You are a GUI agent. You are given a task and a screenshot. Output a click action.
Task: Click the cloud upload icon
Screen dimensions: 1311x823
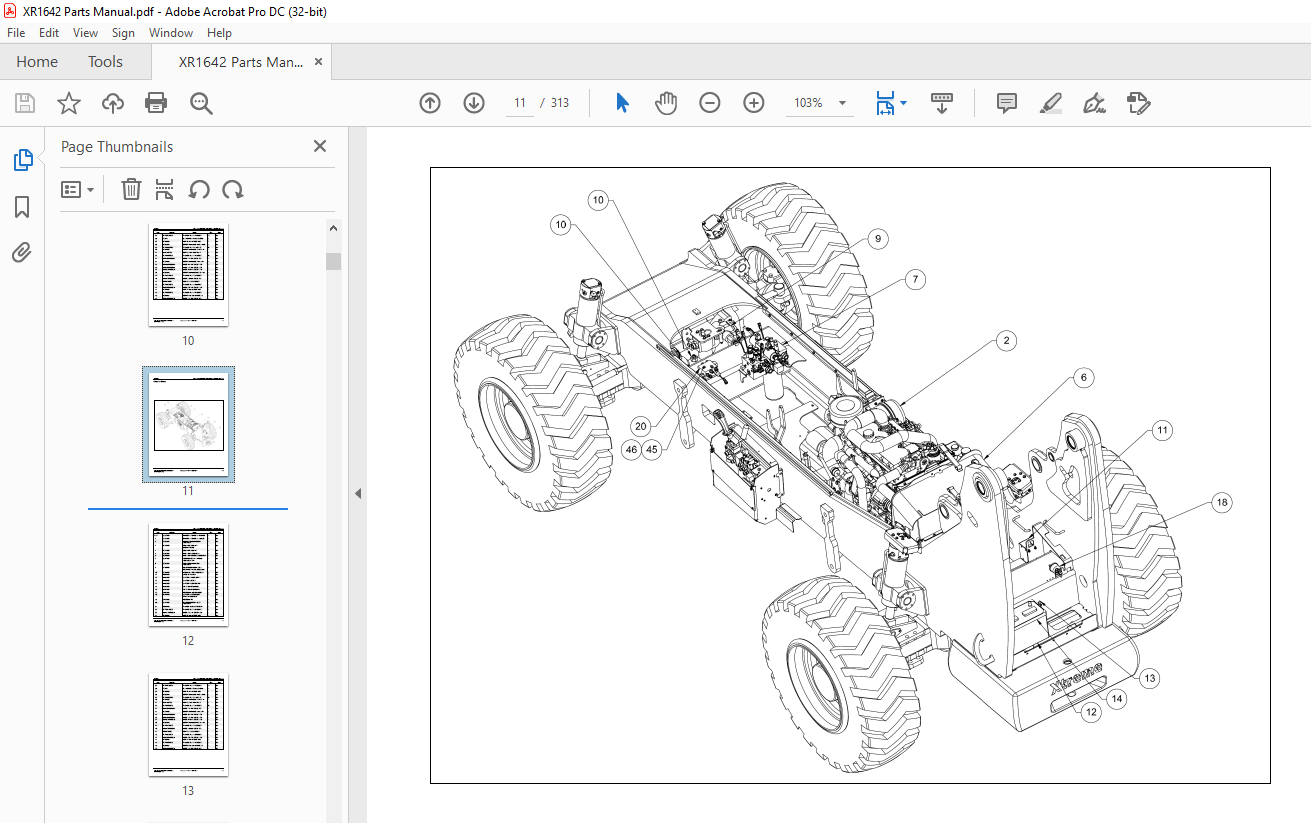coord(113,103)
